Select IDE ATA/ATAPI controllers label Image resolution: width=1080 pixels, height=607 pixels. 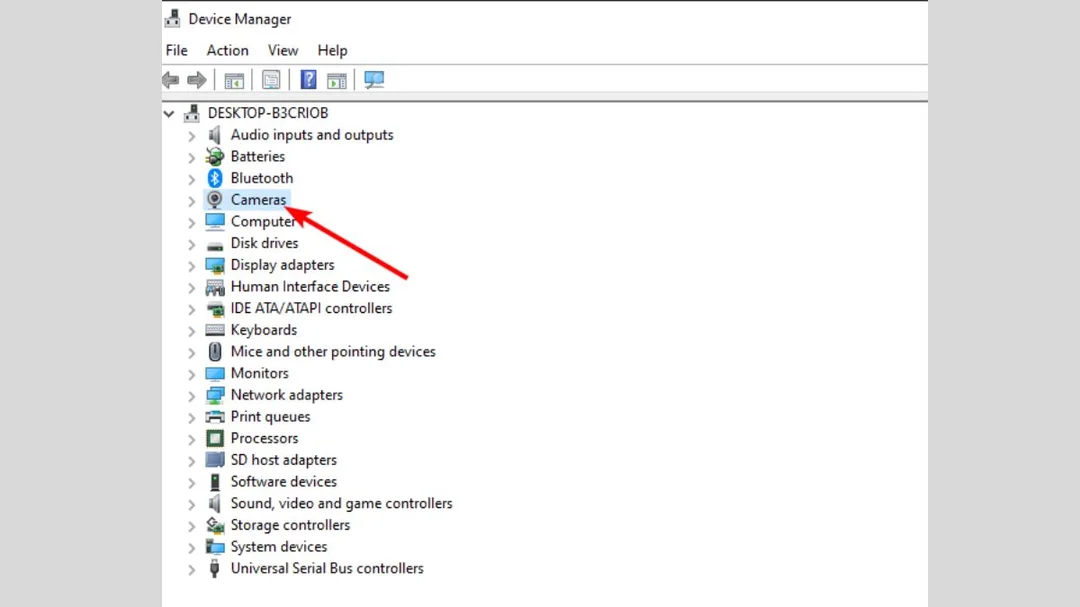311,309
